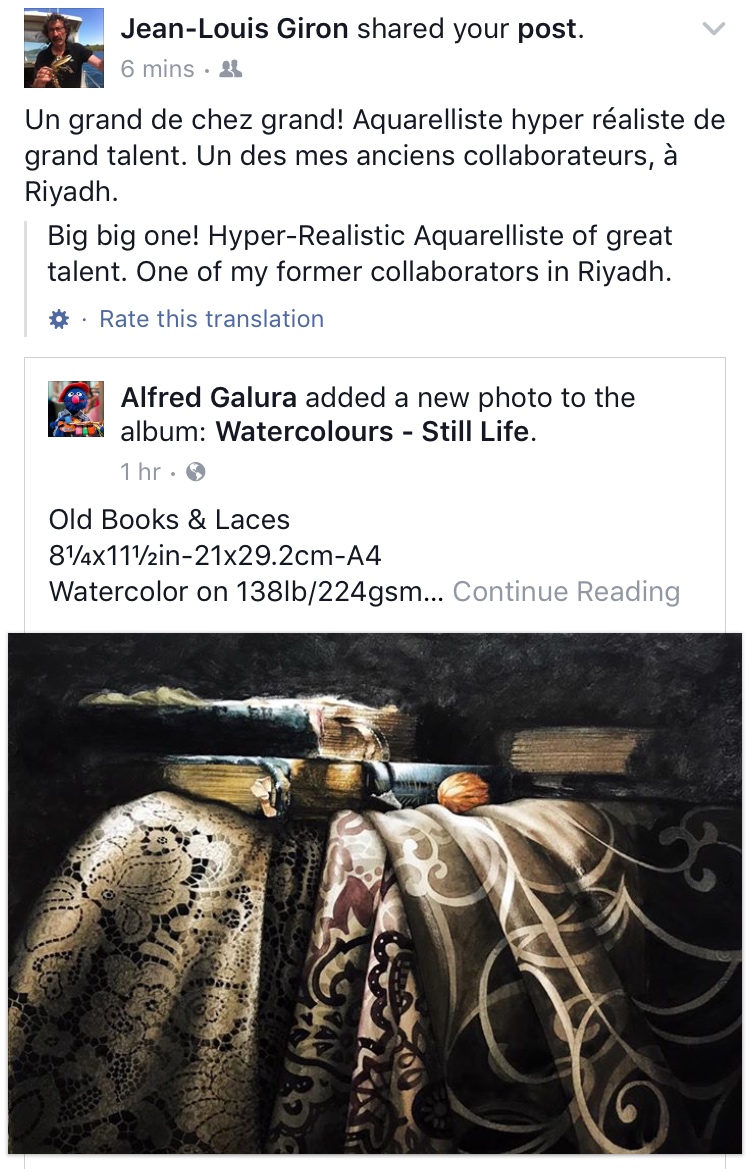Open the post options chevron menu
Image resolution: width=750 pixels, height=1169 pixels.
(713, 29)
